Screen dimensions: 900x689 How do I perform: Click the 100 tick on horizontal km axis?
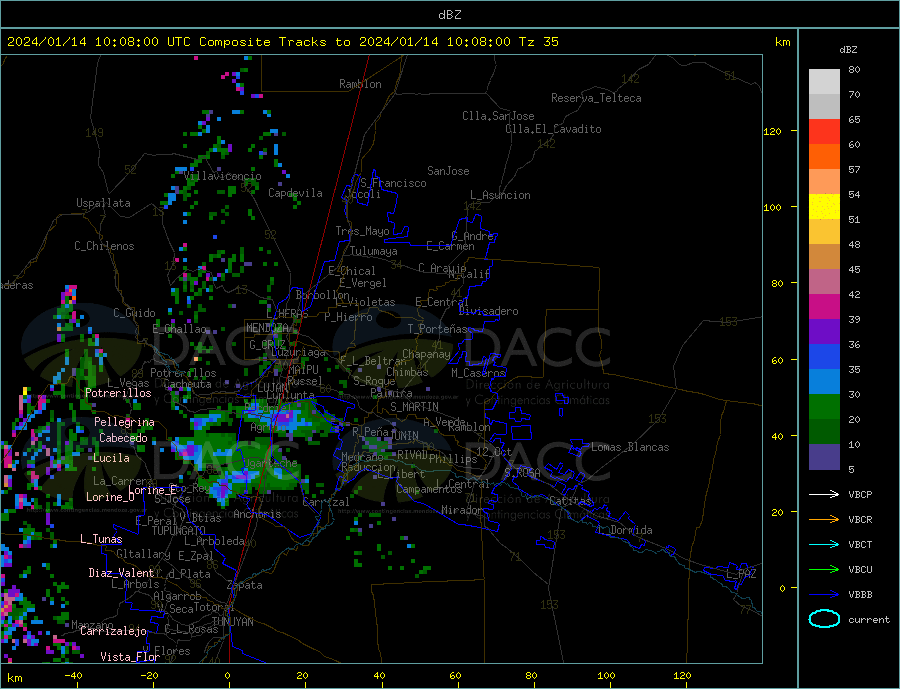[x=606, y=676]
